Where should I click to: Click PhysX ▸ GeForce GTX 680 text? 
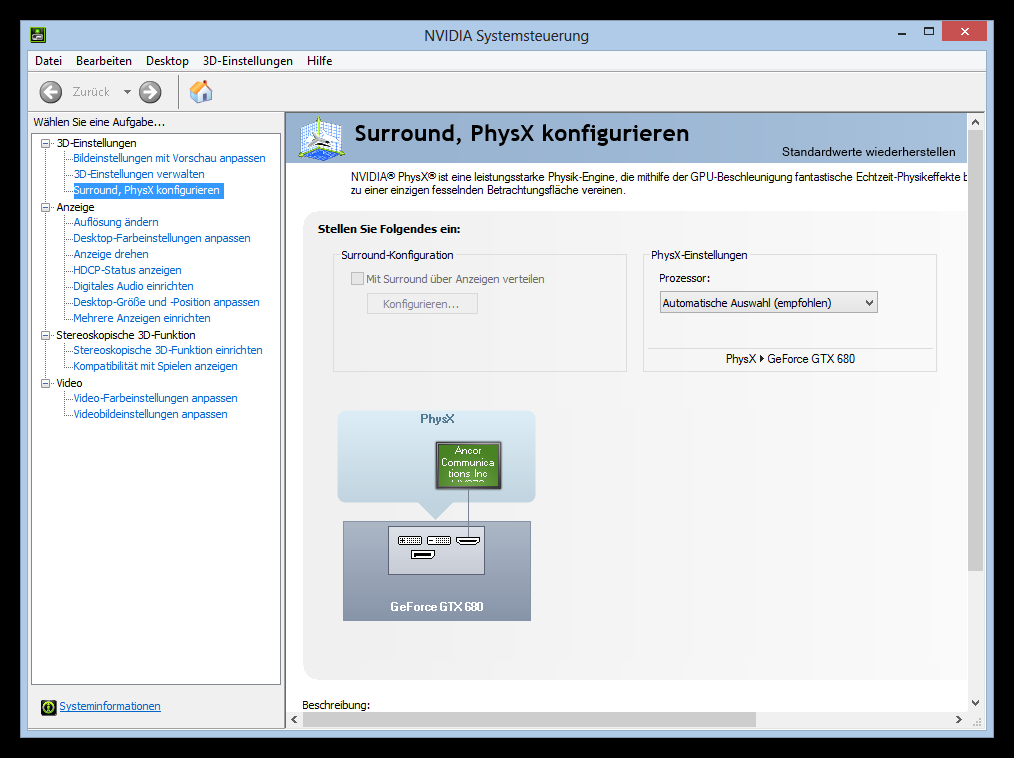pos(790,359)
